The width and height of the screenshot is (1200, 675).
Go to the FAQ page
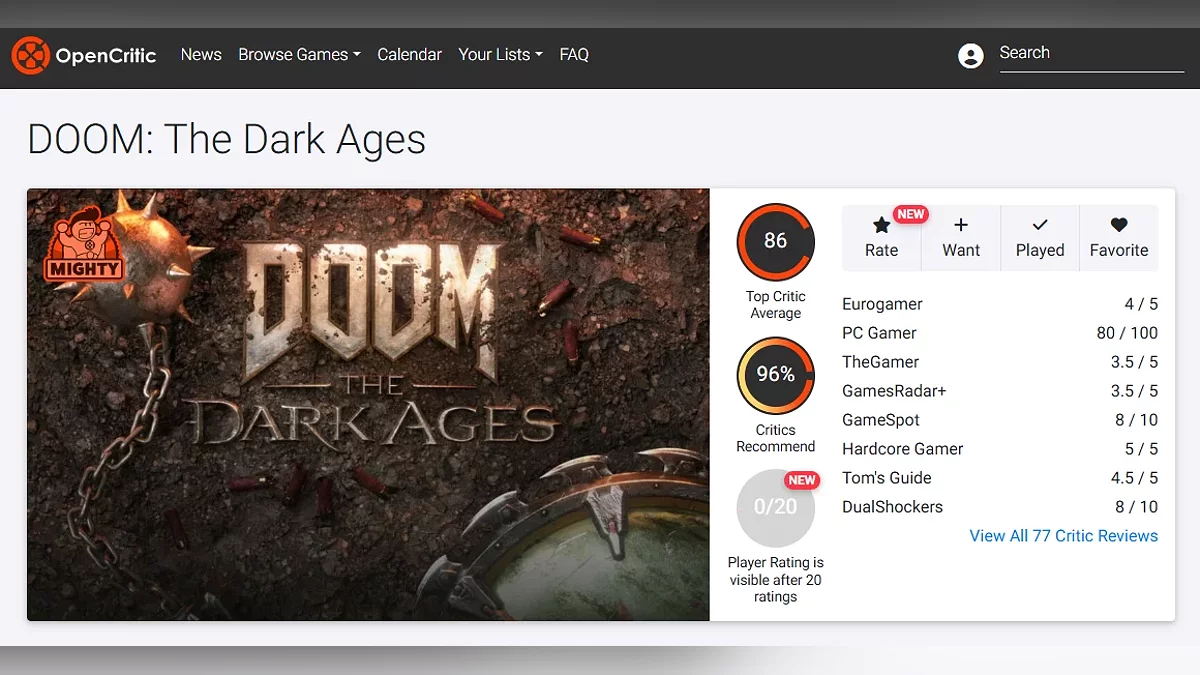point(574,55)
